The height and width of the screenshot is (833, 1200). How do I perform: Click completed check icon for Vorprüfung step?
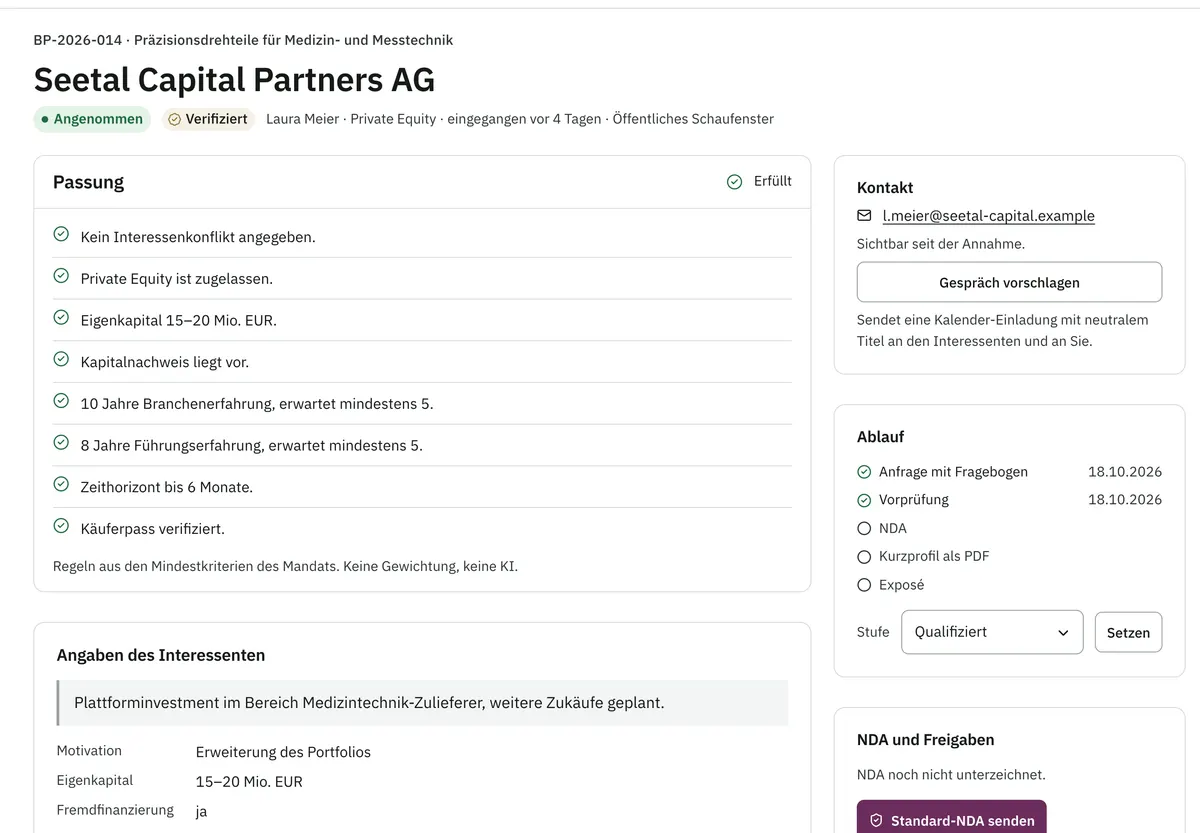click(865, 500)
